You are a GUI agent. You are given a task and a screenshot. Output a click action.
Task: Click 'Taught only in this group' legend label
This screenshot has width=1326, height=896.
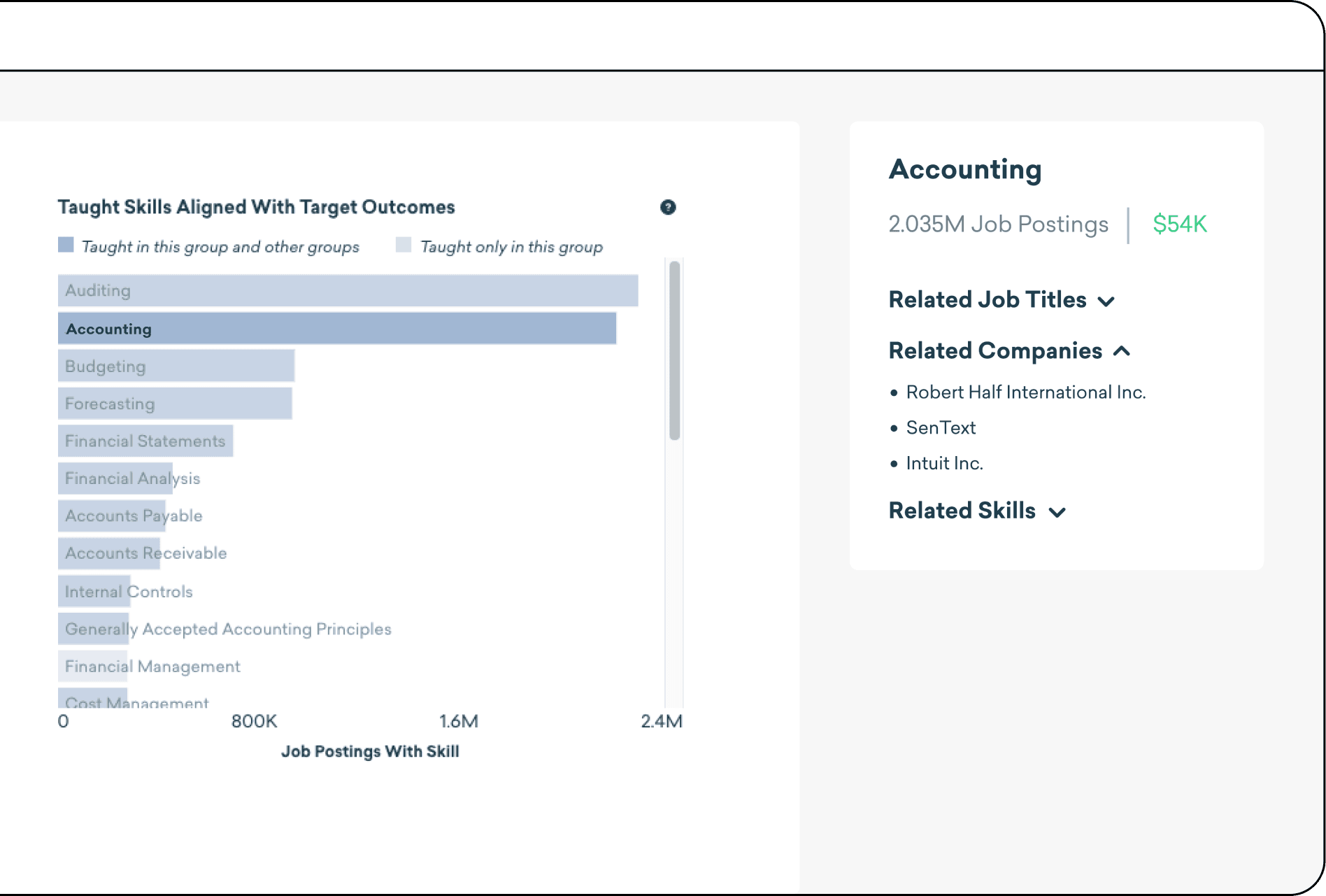(511, 247)
